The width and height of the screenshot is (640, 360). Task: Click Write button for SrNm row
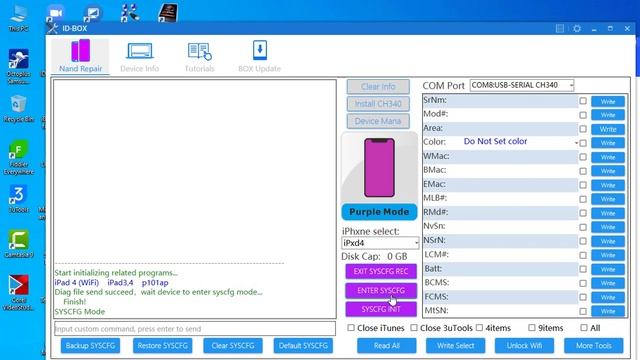pyautogui.click(x=608, y=102)
